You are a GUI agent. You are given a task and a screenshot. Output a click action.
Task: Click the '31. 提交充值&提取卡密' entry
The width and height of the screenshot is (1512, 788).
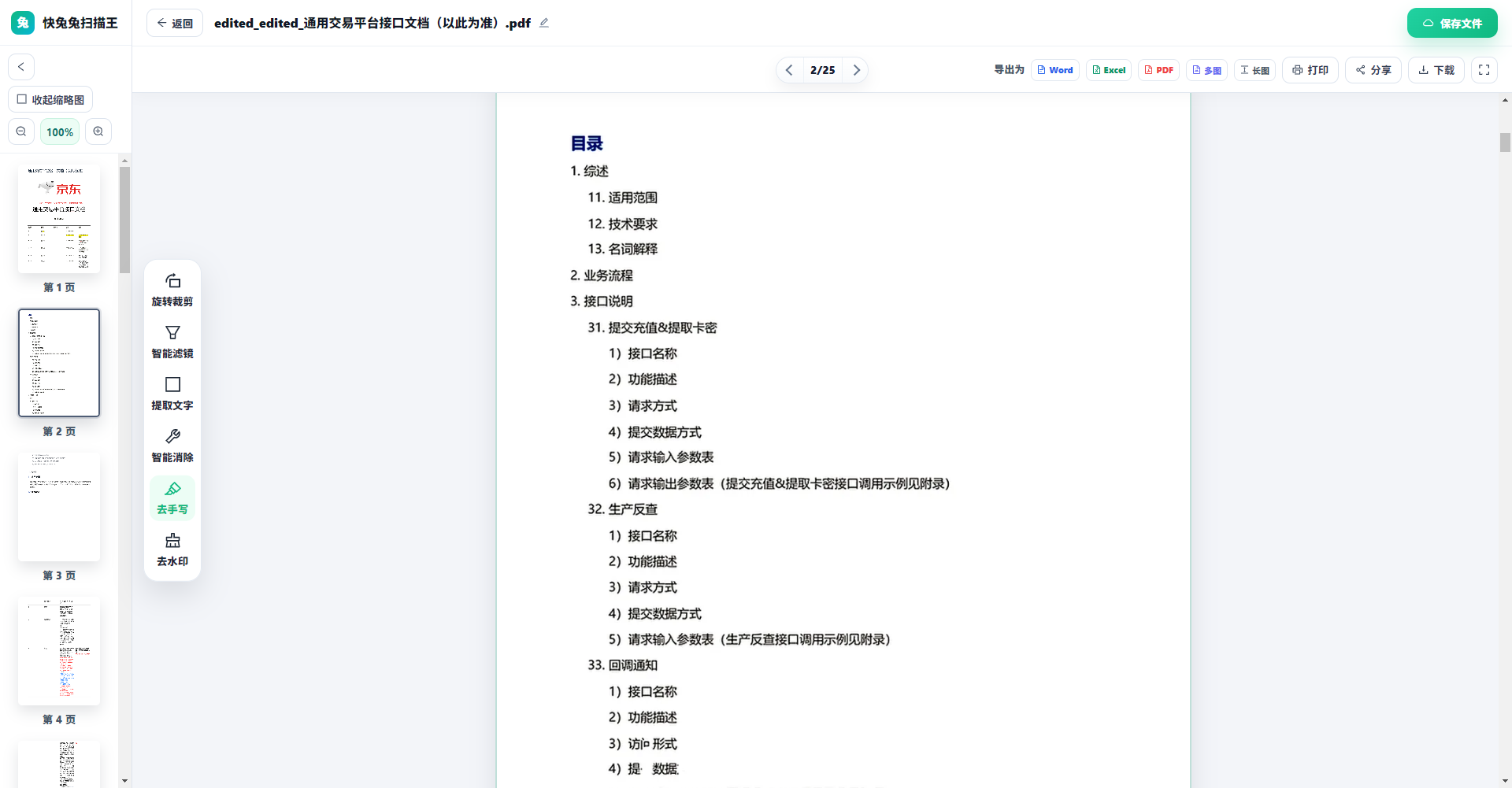point(652,327)
